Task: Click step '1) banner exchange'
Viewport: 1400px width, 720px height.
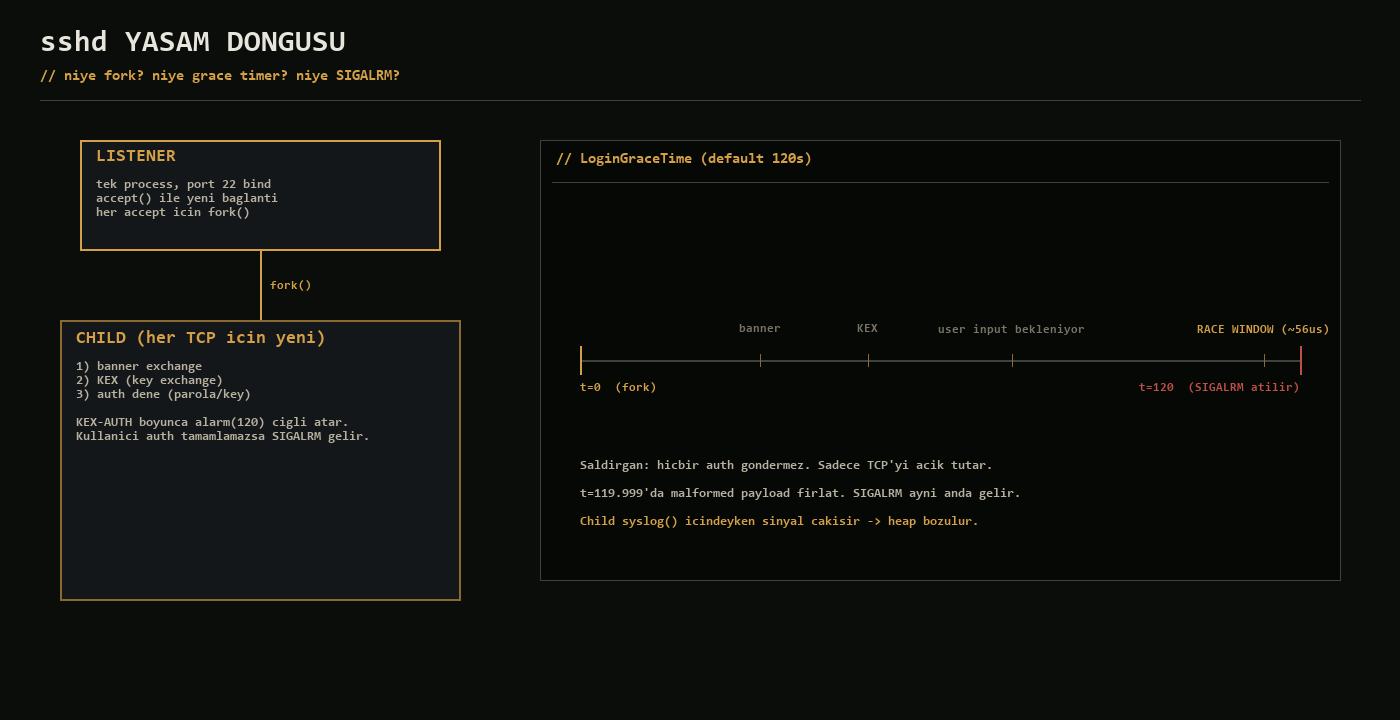Action: point(139,366)
